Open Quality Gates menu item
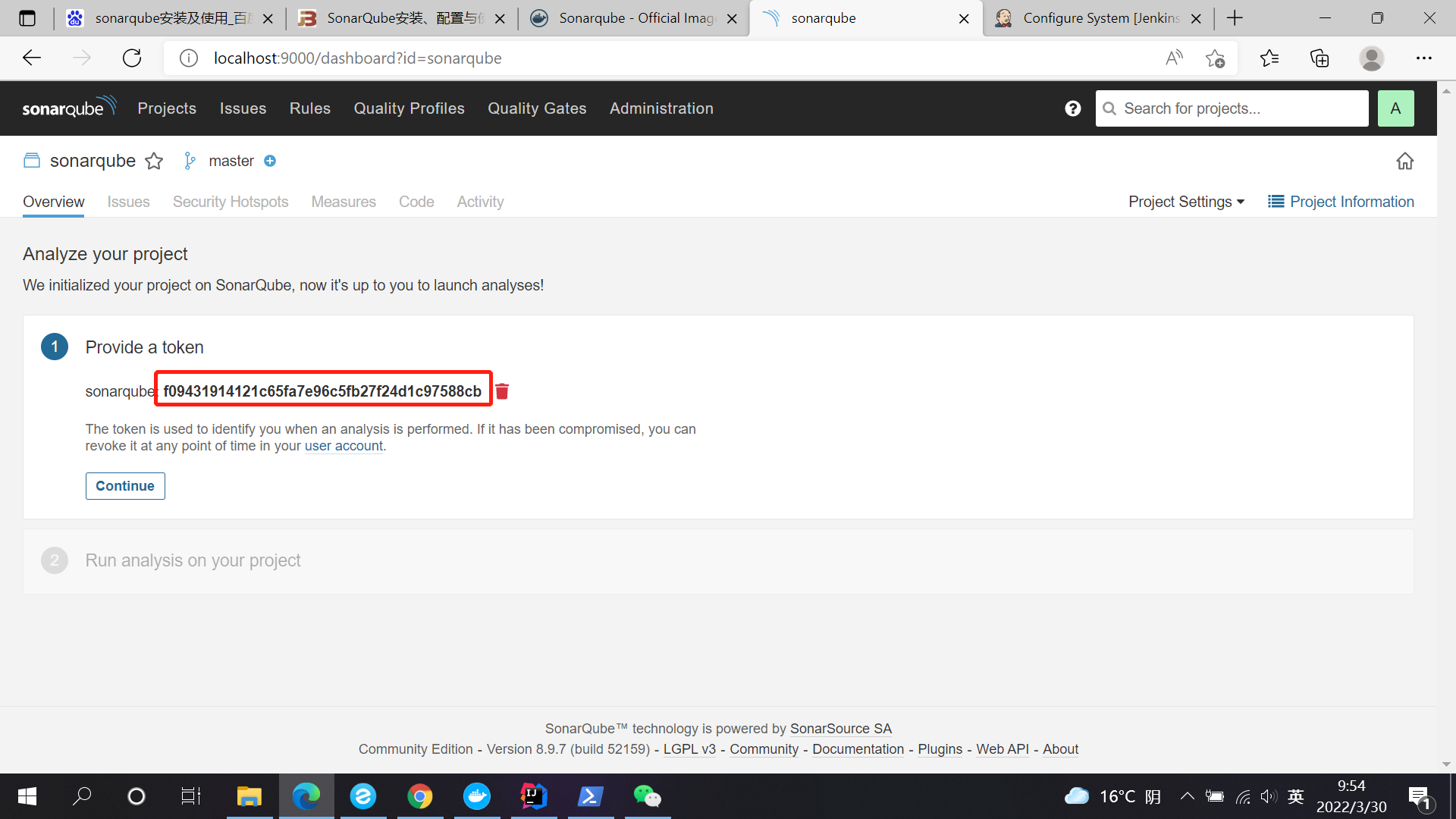1456x819 pixels. pyautogui.click(x=537, y=108)
